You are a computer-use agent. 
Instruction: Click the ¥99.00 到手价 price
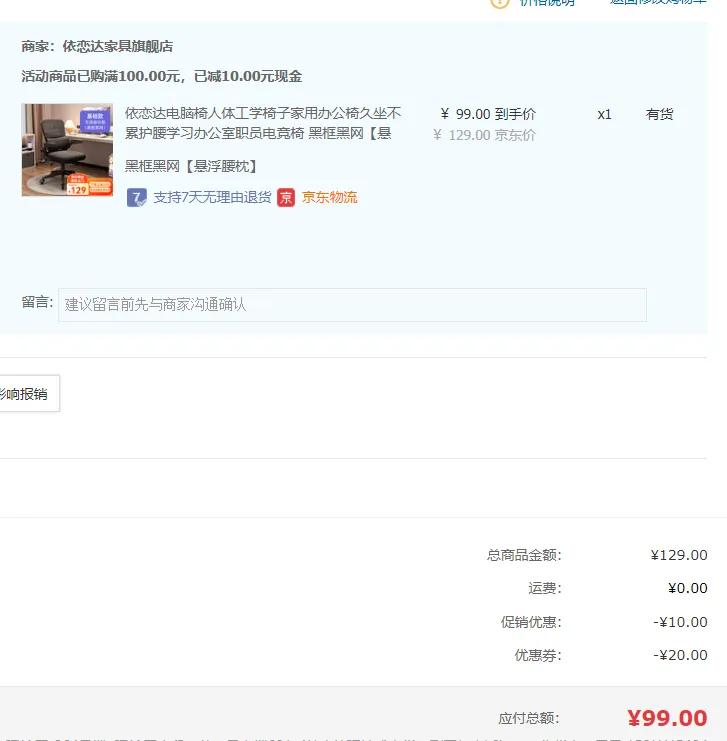488,114
